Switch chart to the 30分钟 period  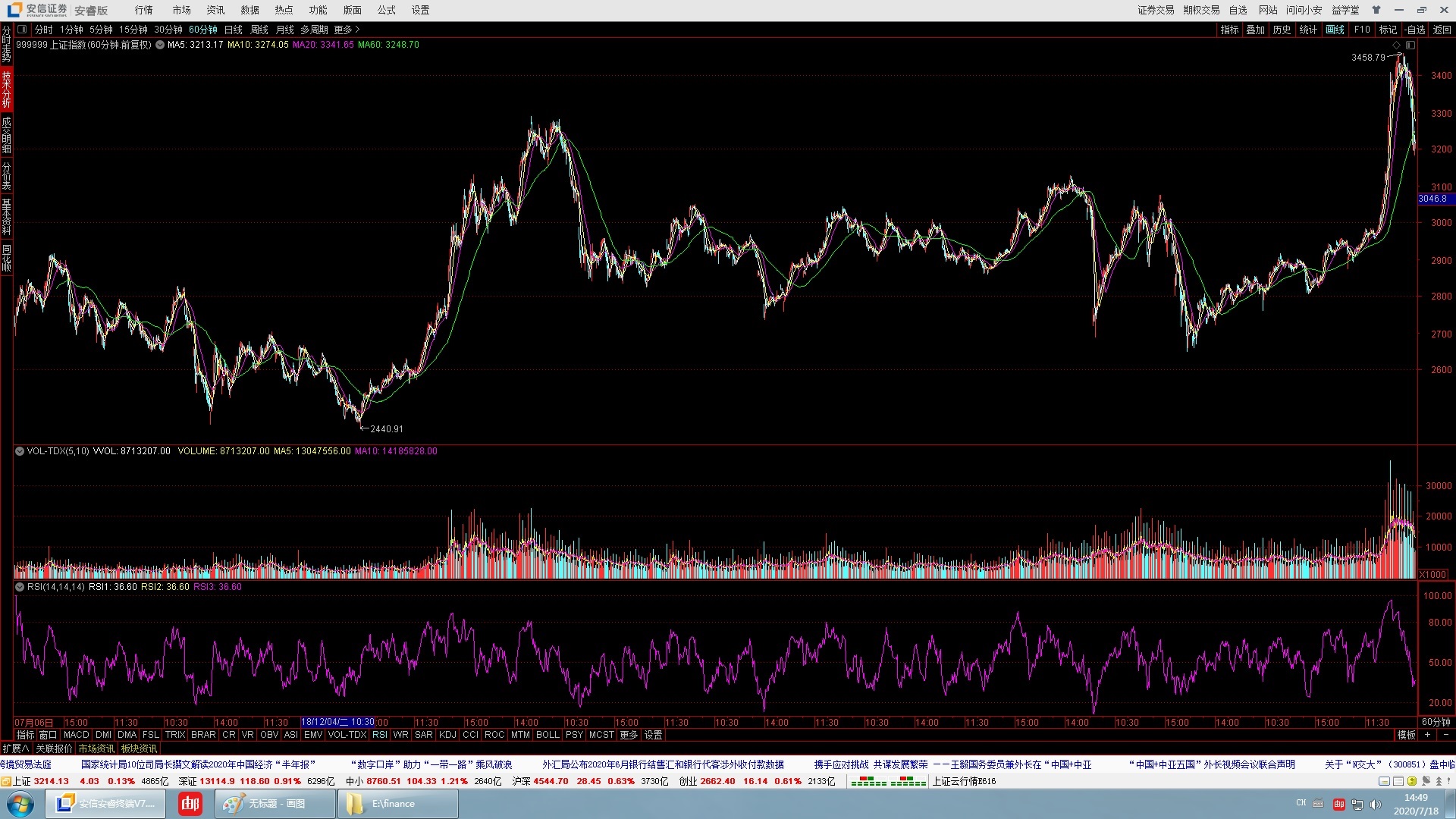coord(168,30)
